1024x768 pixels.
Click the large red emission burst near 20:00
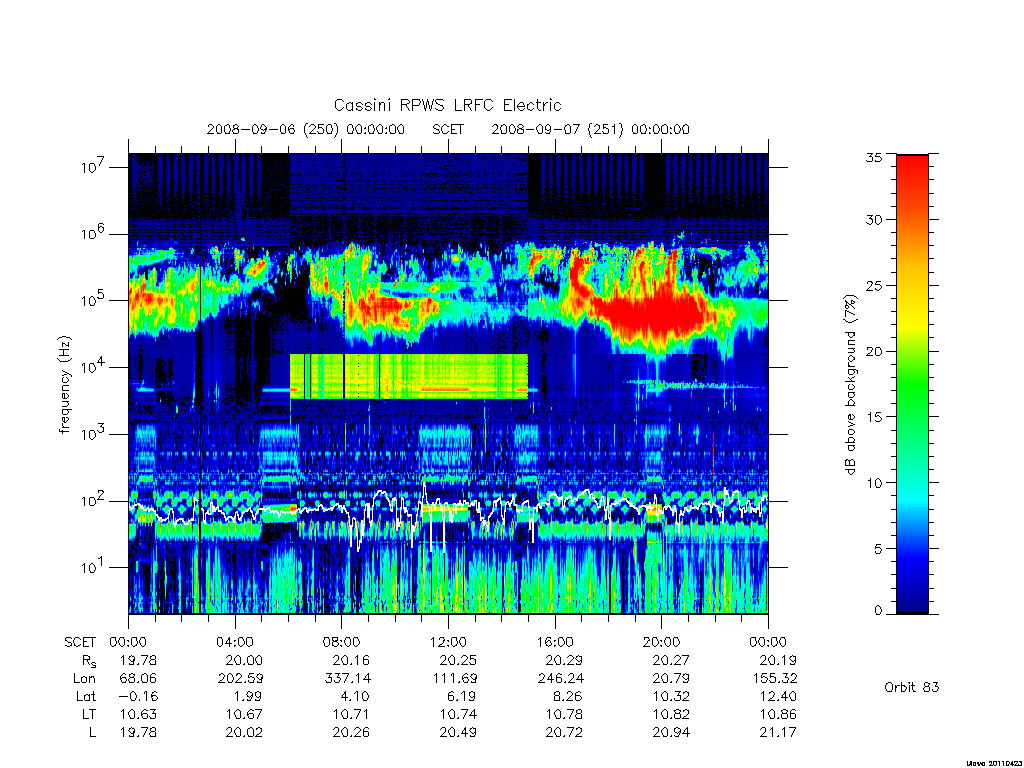653,312
